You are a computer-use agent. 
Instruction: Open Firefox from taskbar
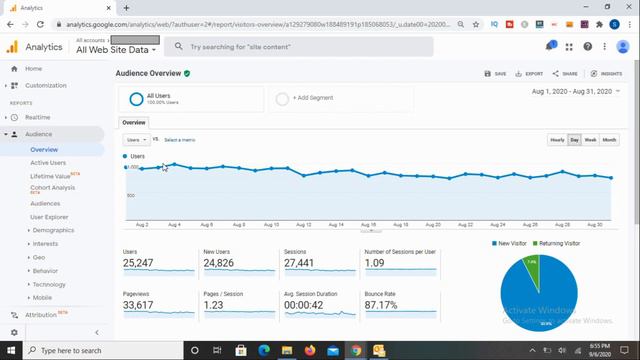[x=310, y=350]
